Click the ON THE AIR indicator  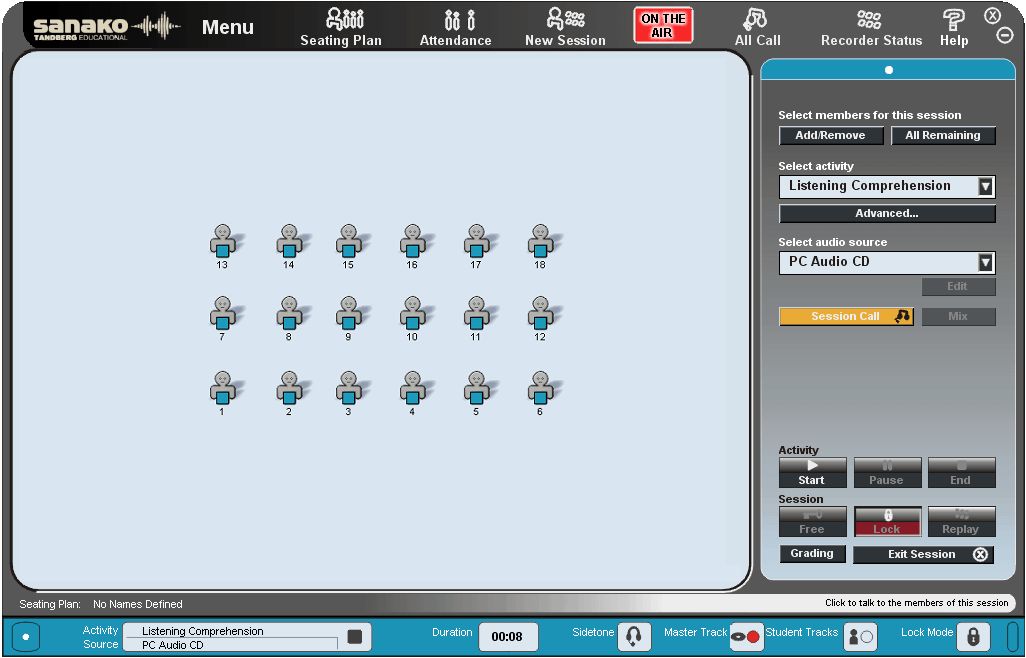point(662,23)
